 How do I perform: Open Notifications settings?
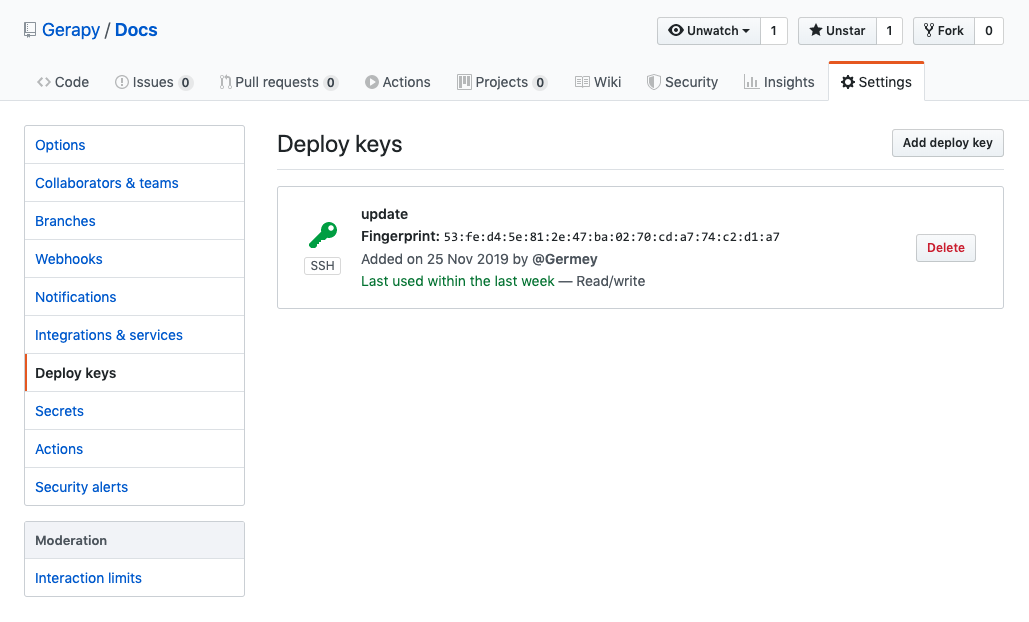pyautogui.click(x=135, y=297)
